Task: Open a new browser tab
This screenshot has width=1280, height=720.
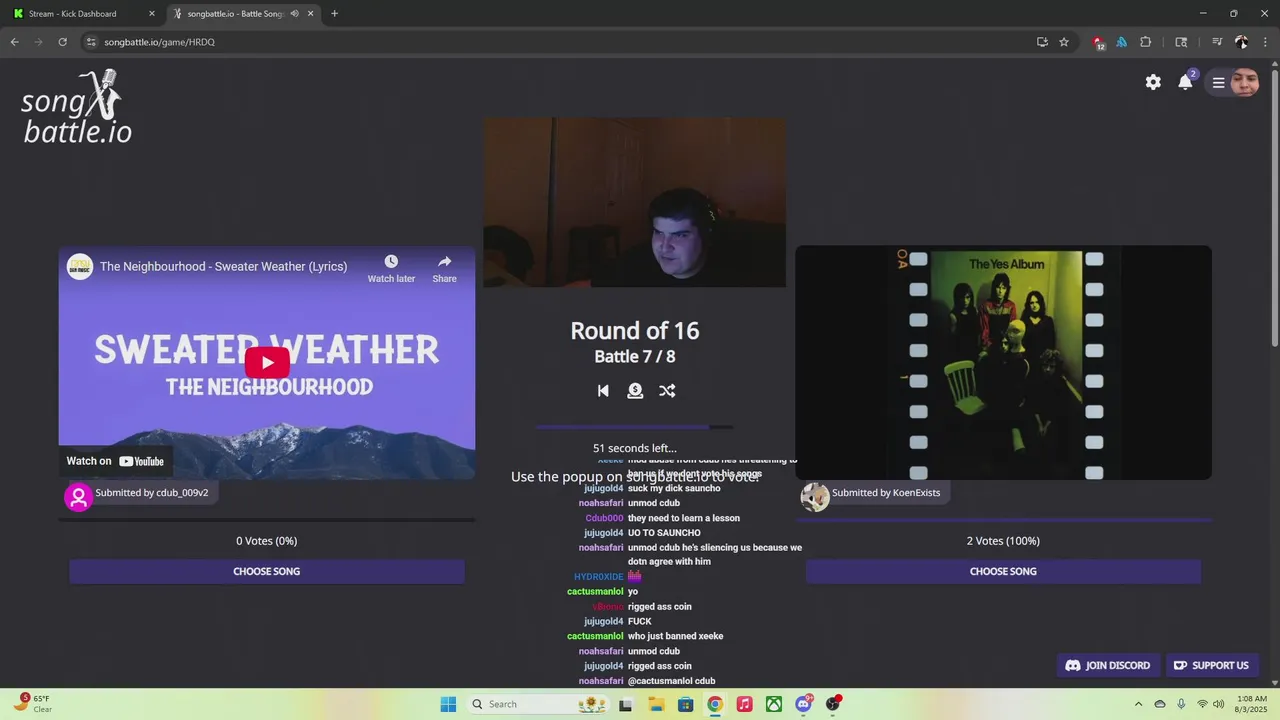Action: 334,14
